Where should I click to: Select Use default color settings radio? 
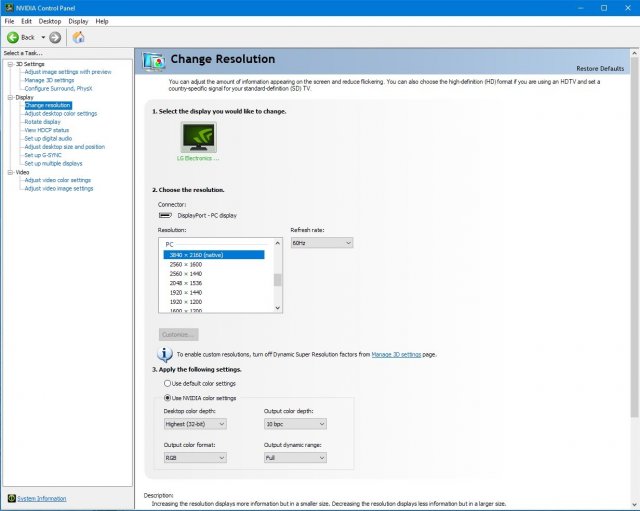166,383
